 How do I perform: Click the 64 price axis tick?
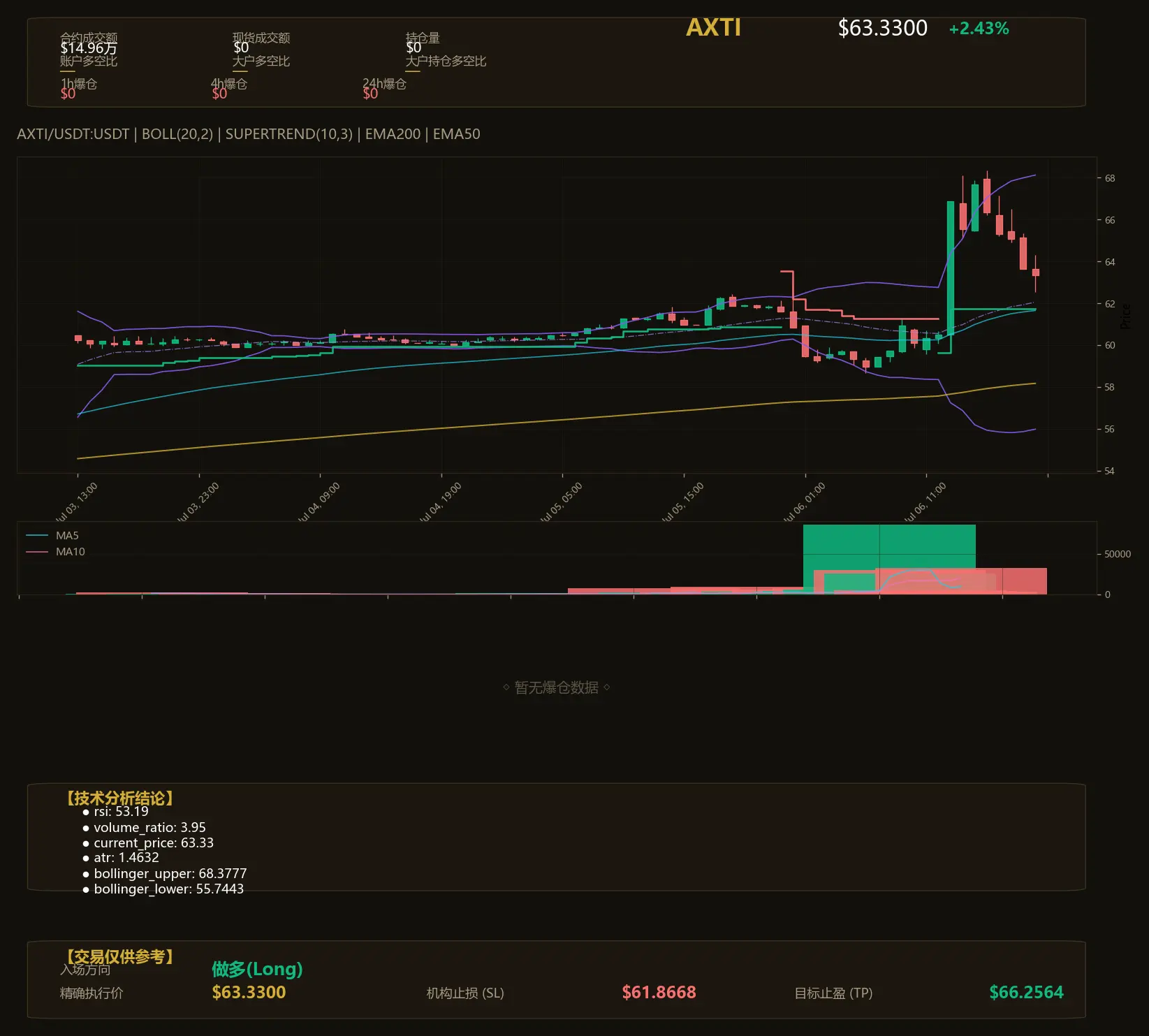(1110, 262)
